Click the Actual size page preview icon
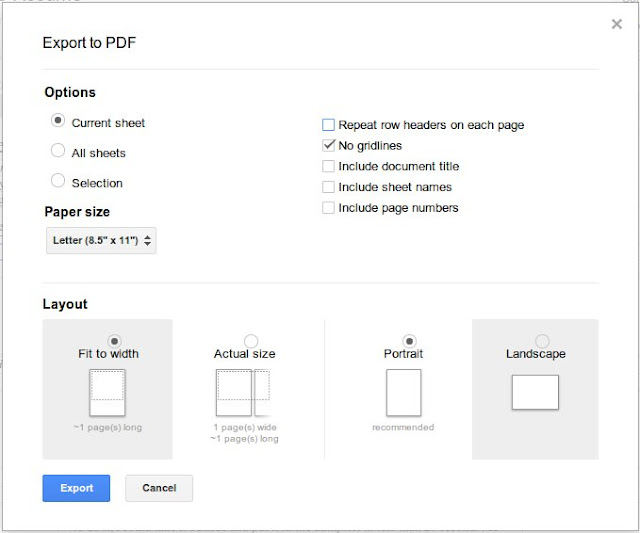The height and width of the screenshot is (533, 640). (243, 393)
